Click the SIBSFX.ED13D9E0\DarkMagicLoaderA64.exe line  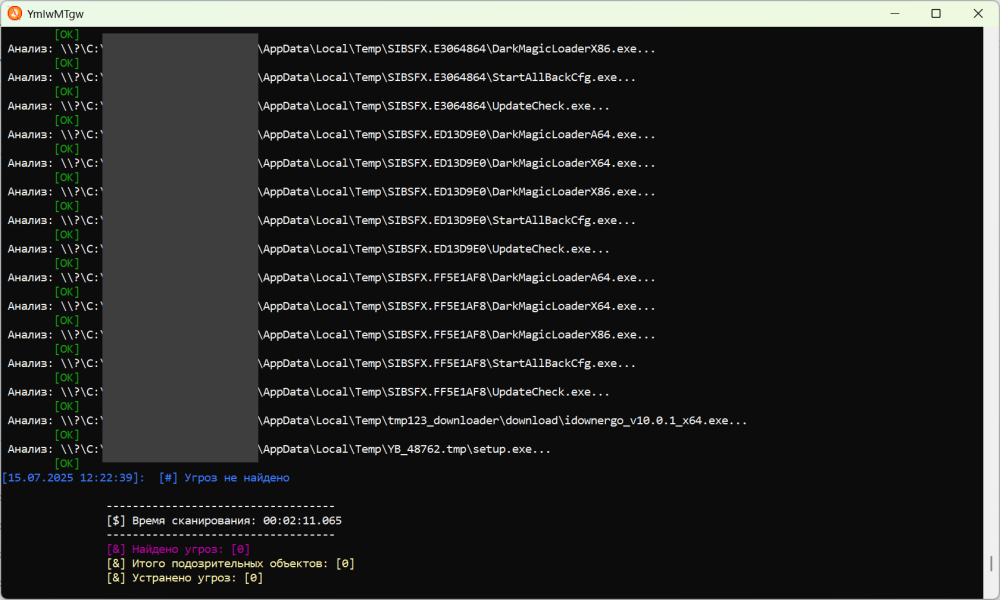coord(332,135)
